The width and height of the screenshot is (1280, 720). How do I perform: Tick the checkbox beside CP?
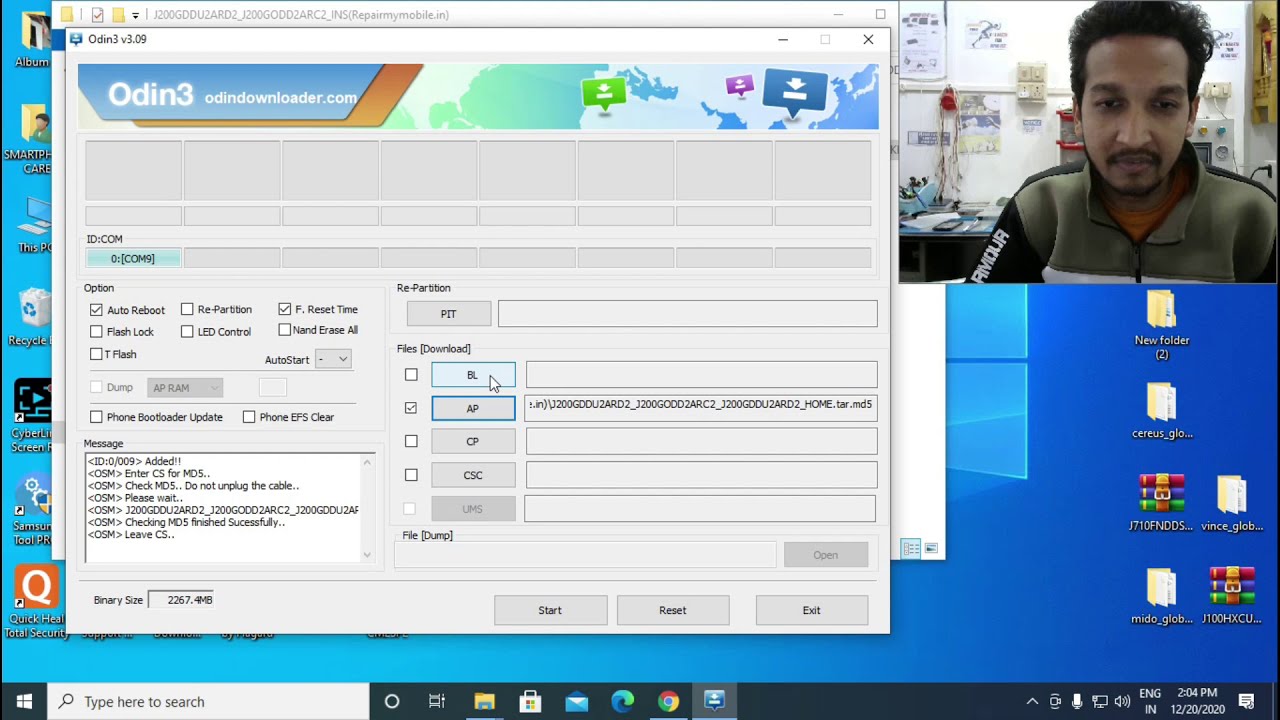(411, 441)
